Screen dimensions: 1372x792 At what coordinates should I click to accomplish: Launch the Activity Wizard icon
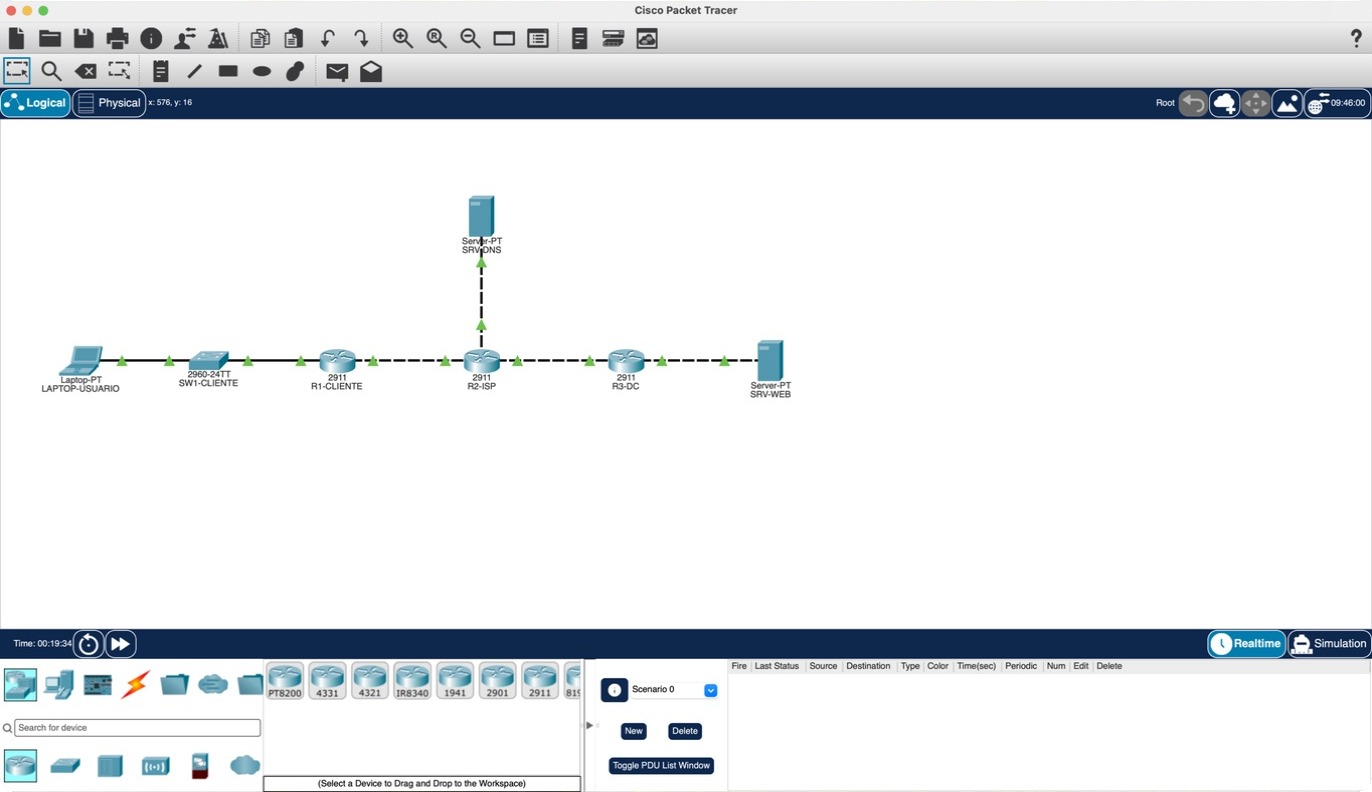point(218,39)
